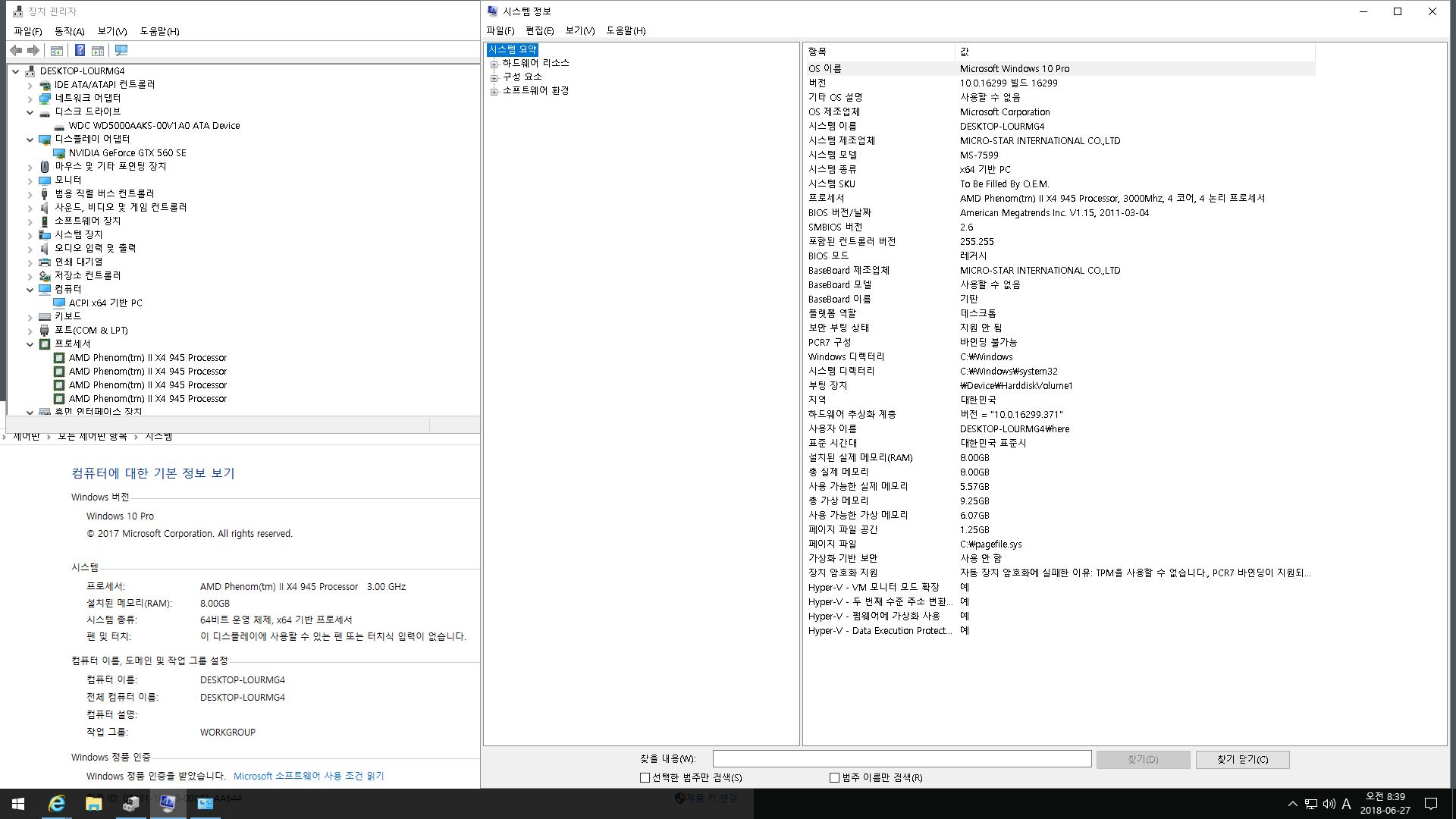Click the 인쇄 대기열 printer icon
Screen dimensions: 1456x819
coord(45,262)
